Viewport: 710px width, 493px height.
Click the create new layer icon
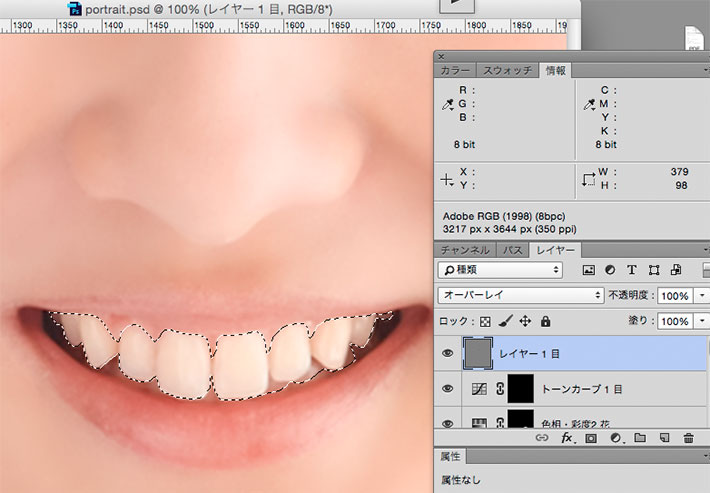(x=662, y=438)
